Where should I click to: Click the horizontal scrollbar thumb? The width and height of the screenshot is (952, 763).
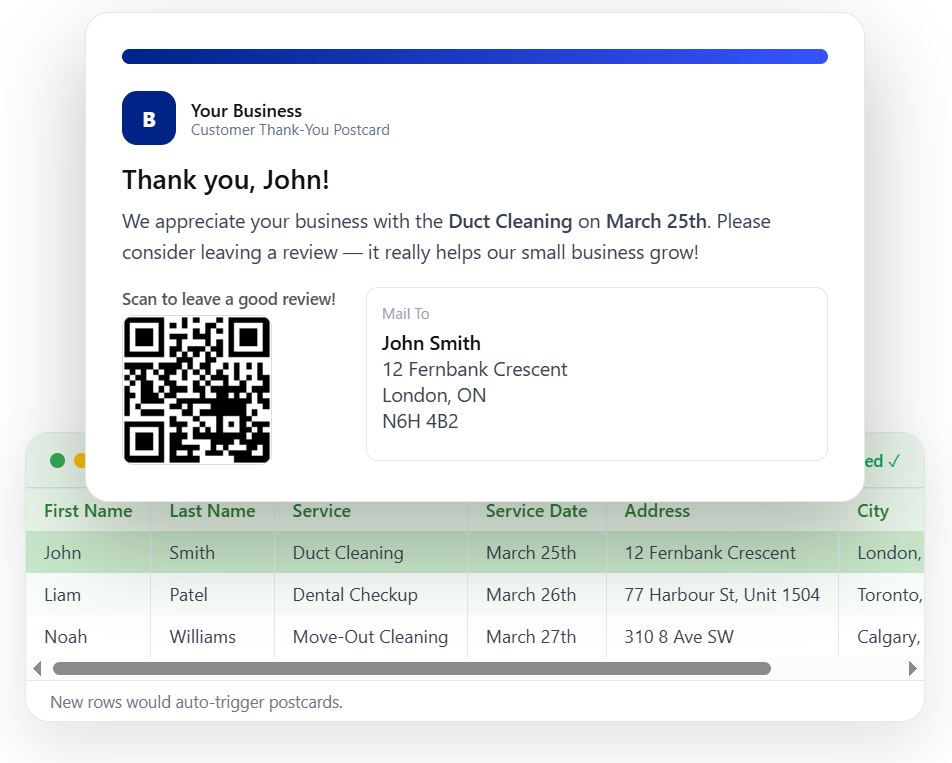coord(411,668)
